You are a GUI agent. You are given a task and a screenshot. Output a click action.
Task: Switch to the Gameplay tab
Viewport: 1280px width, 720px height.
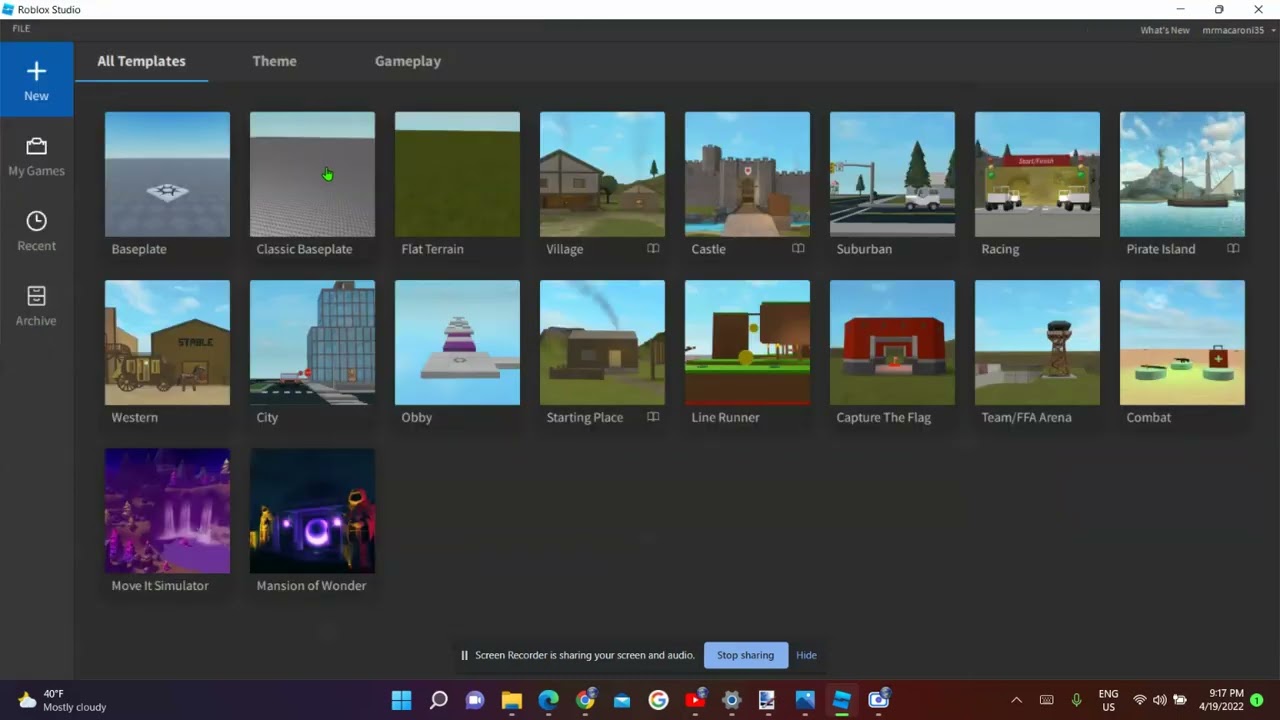(x=408, y=61)
